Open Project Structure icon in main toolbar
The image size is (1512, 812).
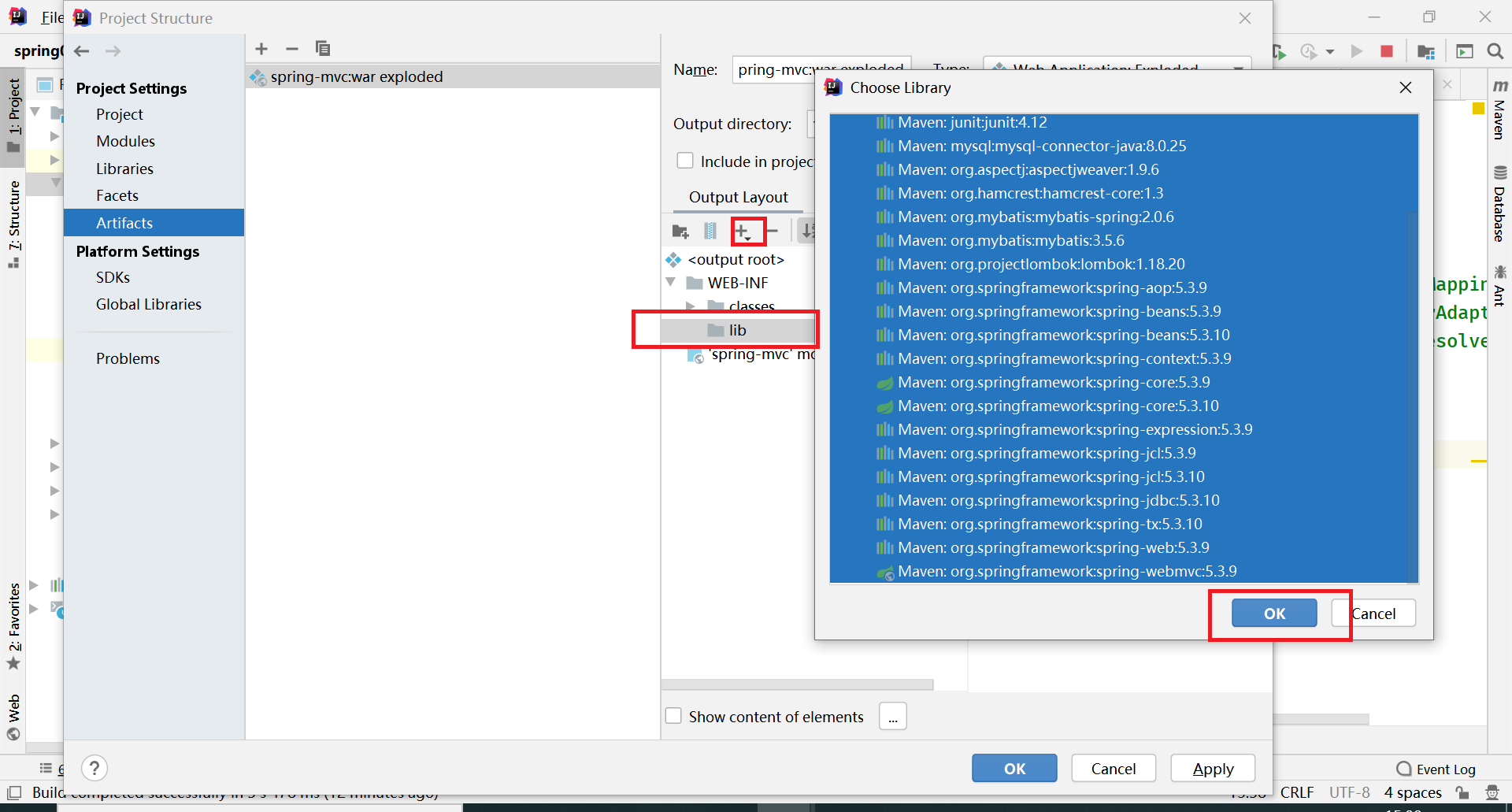pyautogui.click(x=1426, y=51)
